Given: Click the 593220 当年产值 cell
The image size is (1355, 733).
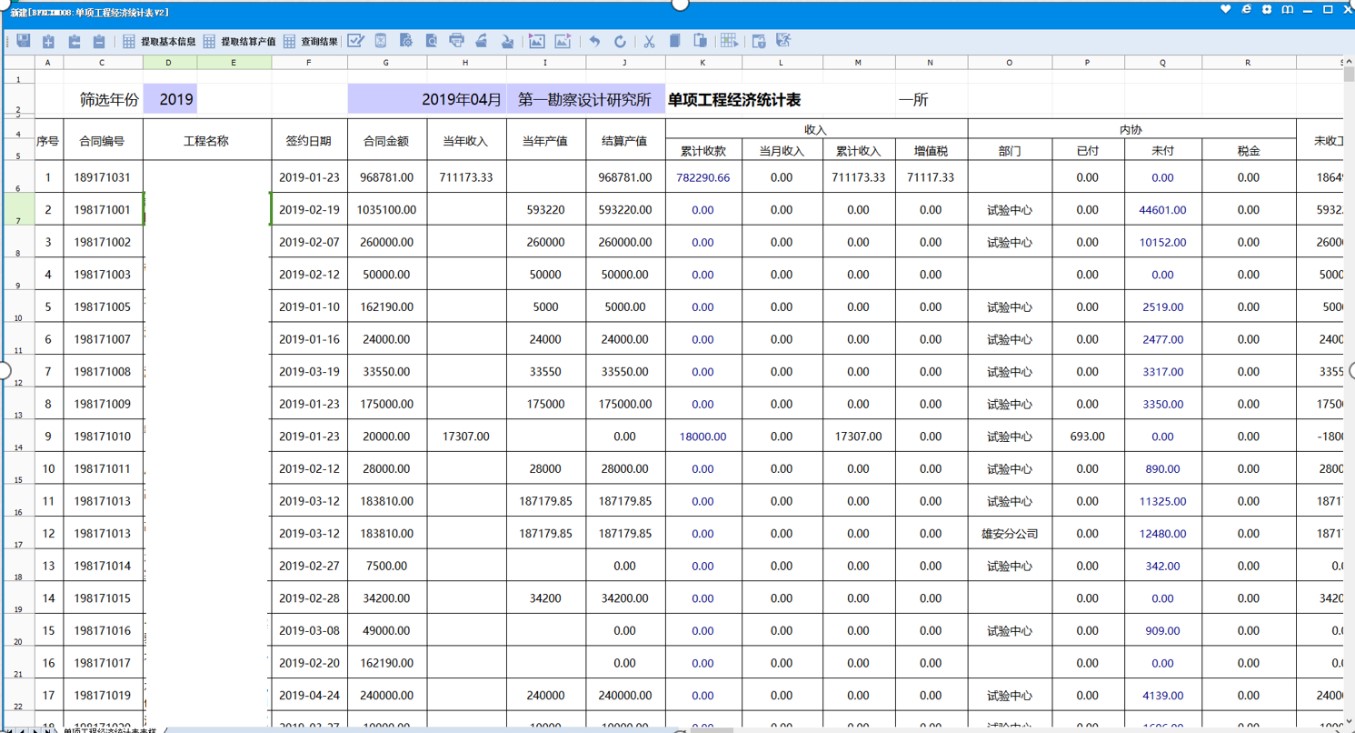Looking at the screenshot, I should coord(546,210).
